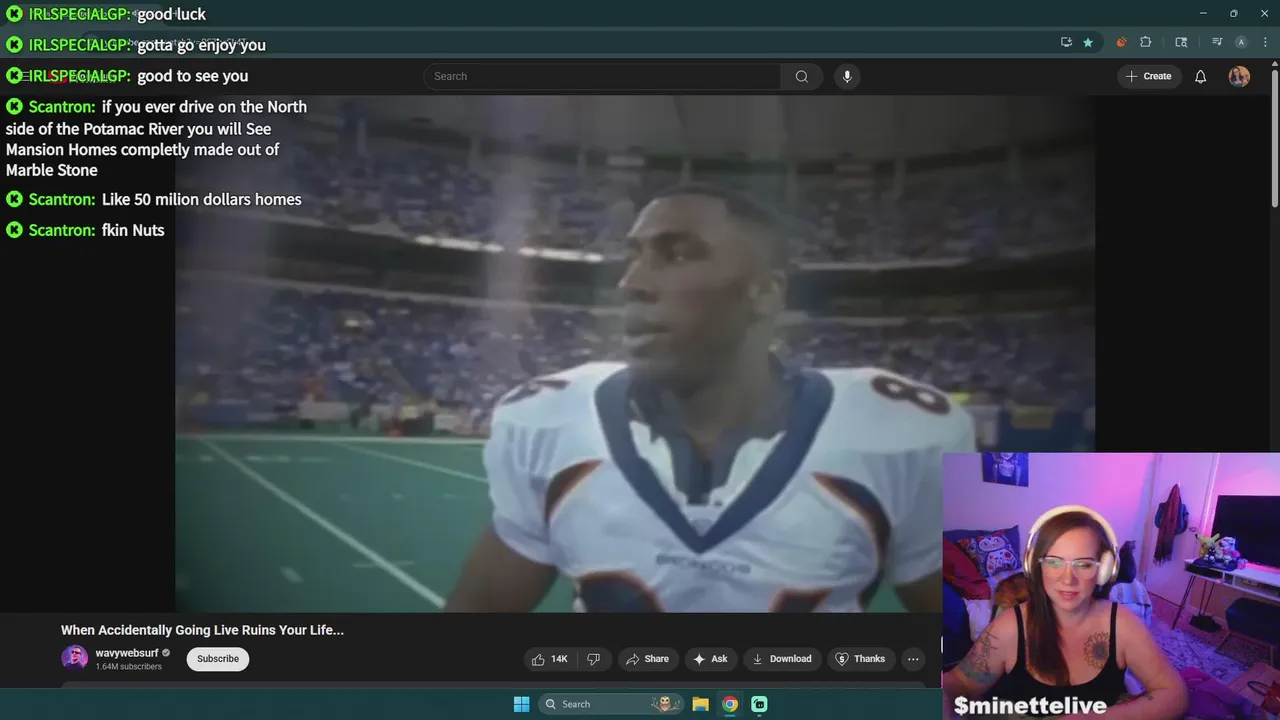Subscribe to wavywebsurf channel
This screenshot has height=720, width=1280.
[218, 659]
